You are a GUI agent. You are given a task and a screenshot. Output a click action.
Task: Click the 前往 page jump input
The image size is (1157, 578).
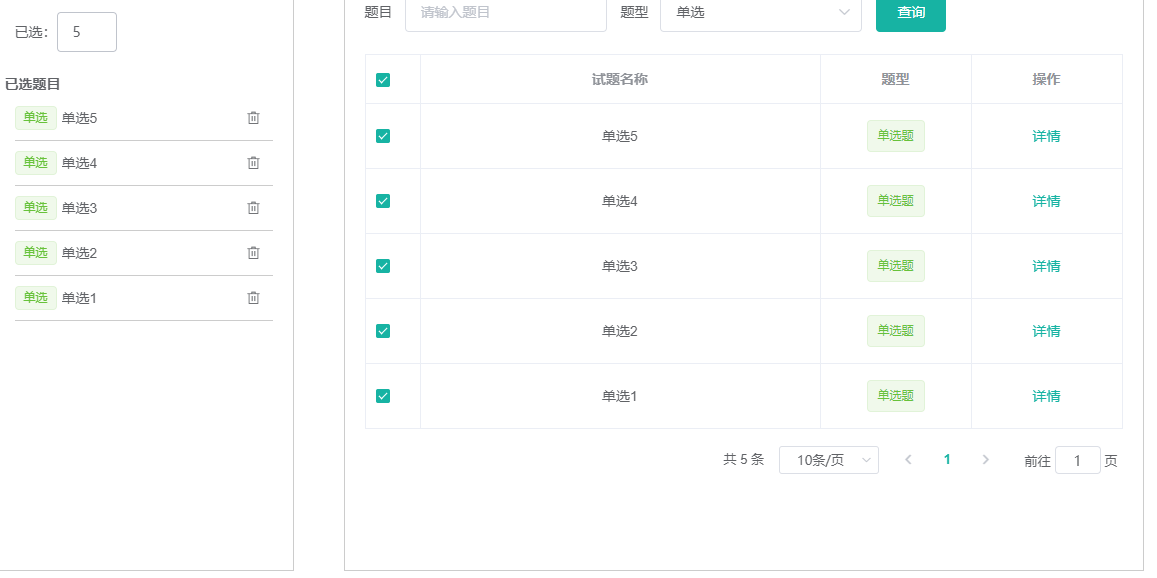point(1077,461)
